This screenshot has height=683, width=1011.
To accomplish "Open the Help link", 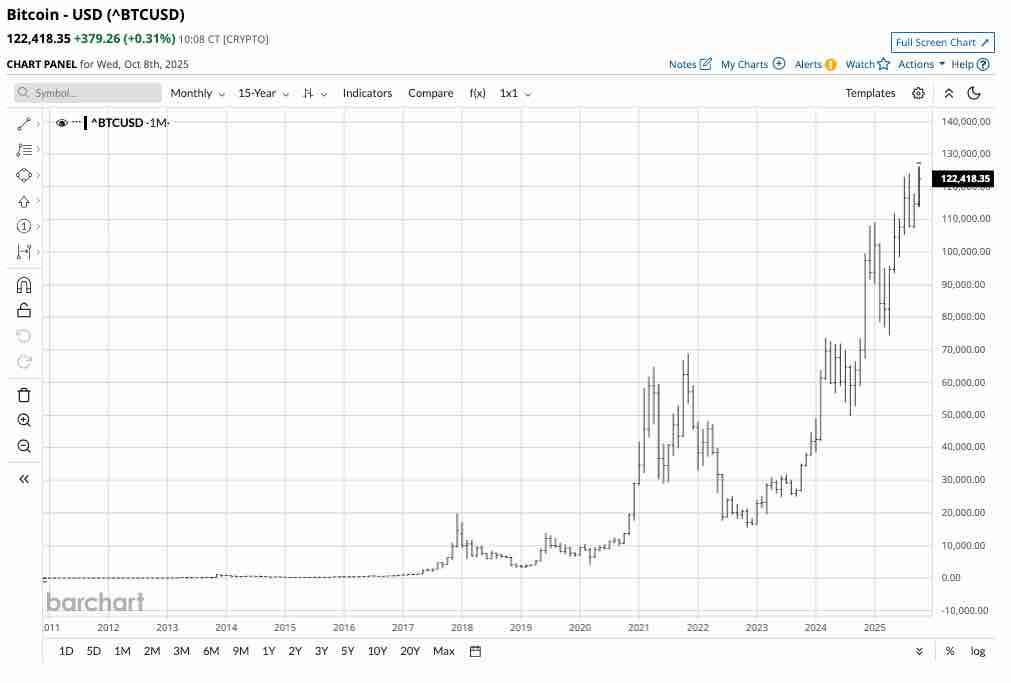I will 970,64.
